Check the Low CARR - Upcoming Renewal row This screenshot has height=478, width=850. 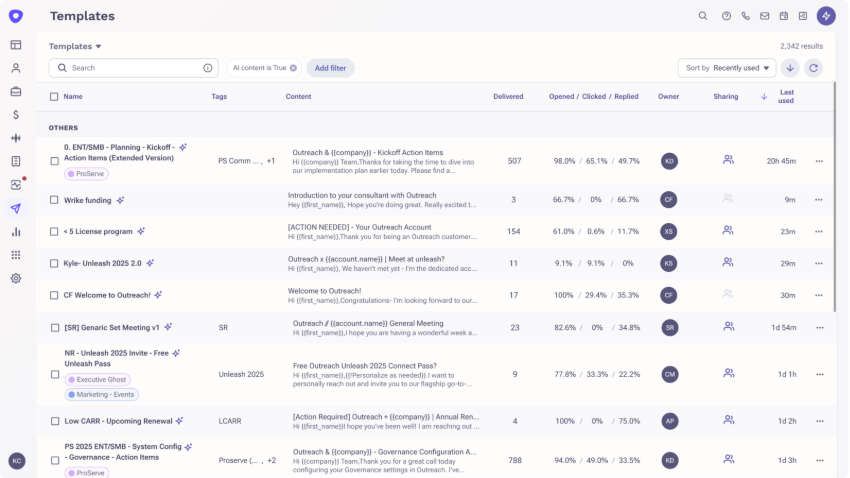[x=55, y=421]
